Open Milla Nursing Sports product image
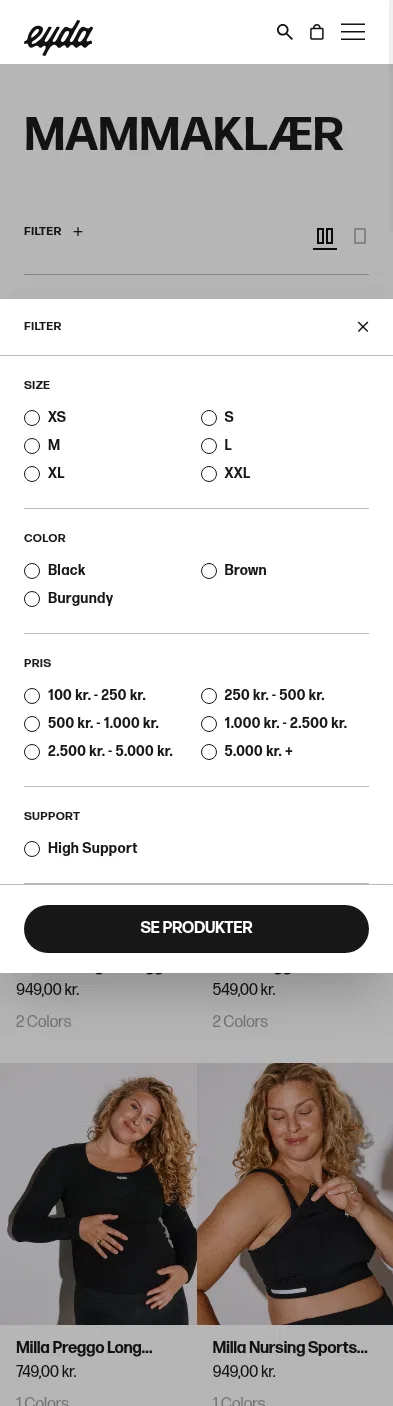393x1406 pixels. click(x=295, y=1194)
